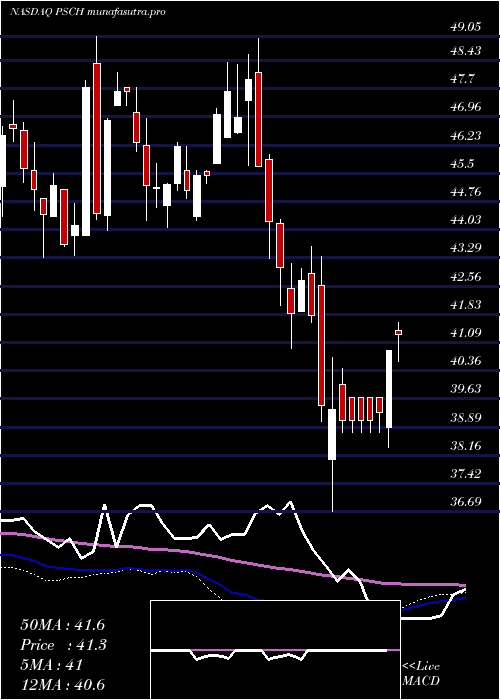Click the MACD inset chart panel
500x700 pixels.
275,650
